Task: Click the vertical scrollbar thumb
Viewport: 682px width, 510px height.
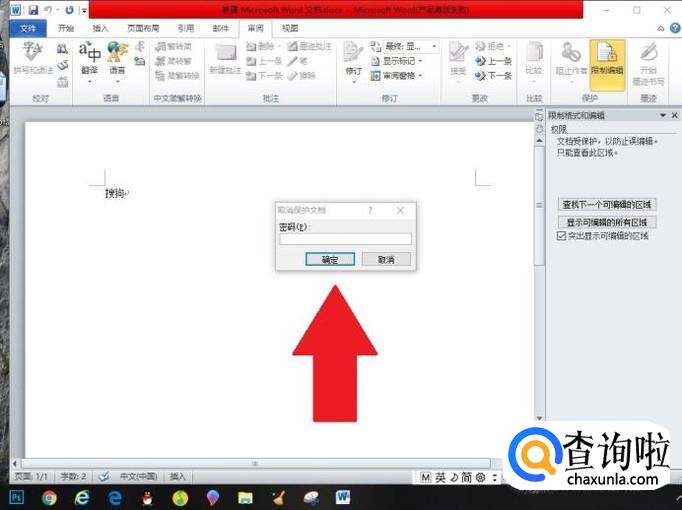Action: click(539, 205)
